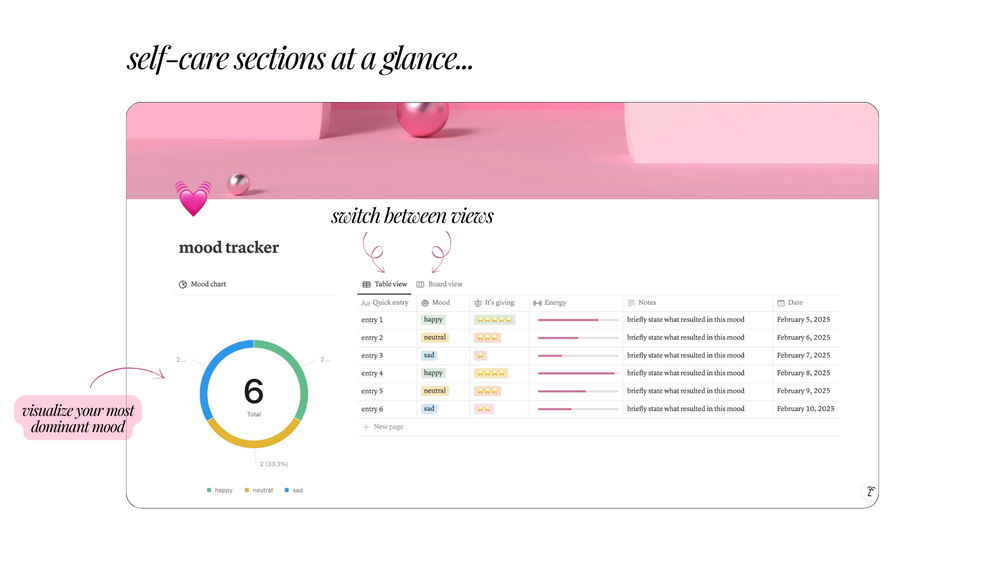
Task: Toggle the neutral legend item in chart
Action: pyautogui.click(x=258, y=490)
